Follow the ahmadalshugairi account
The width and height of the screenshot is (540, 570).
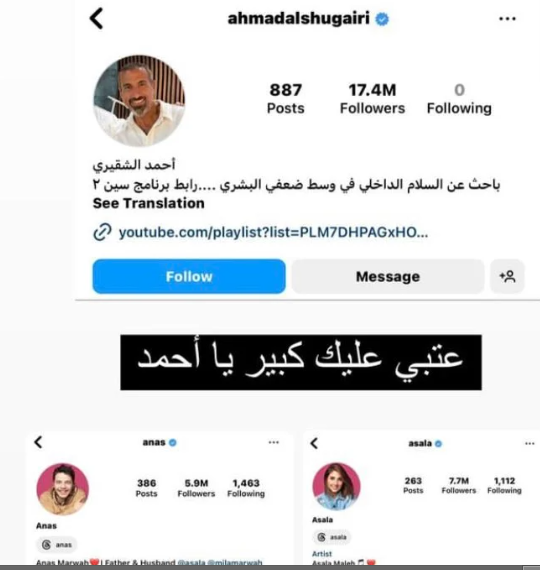[x=189, y=277]
